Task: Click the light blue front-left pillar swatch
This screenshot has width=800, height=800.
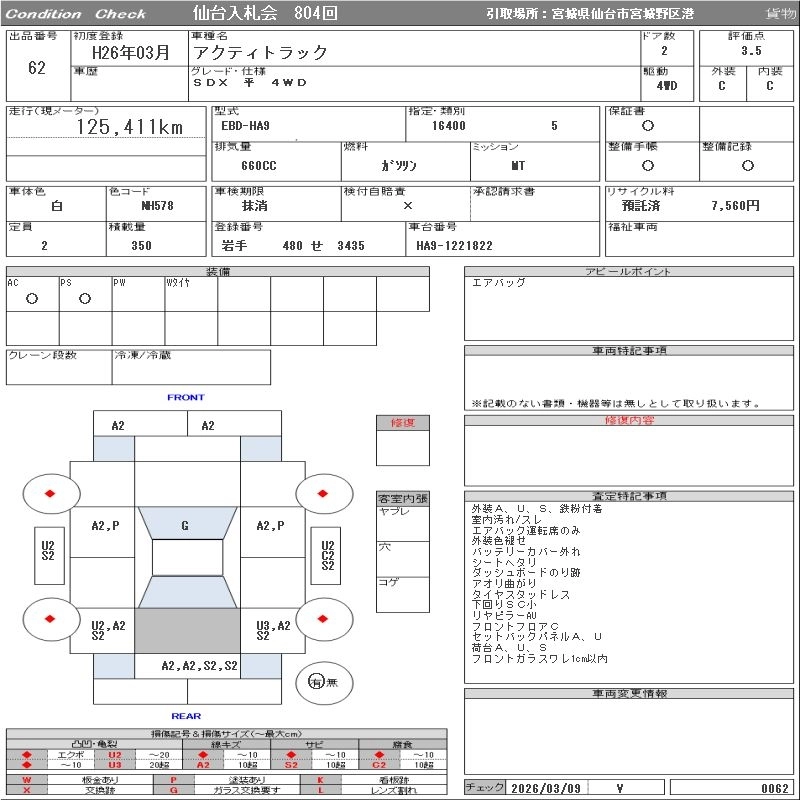Action: [x=114, y=449]
